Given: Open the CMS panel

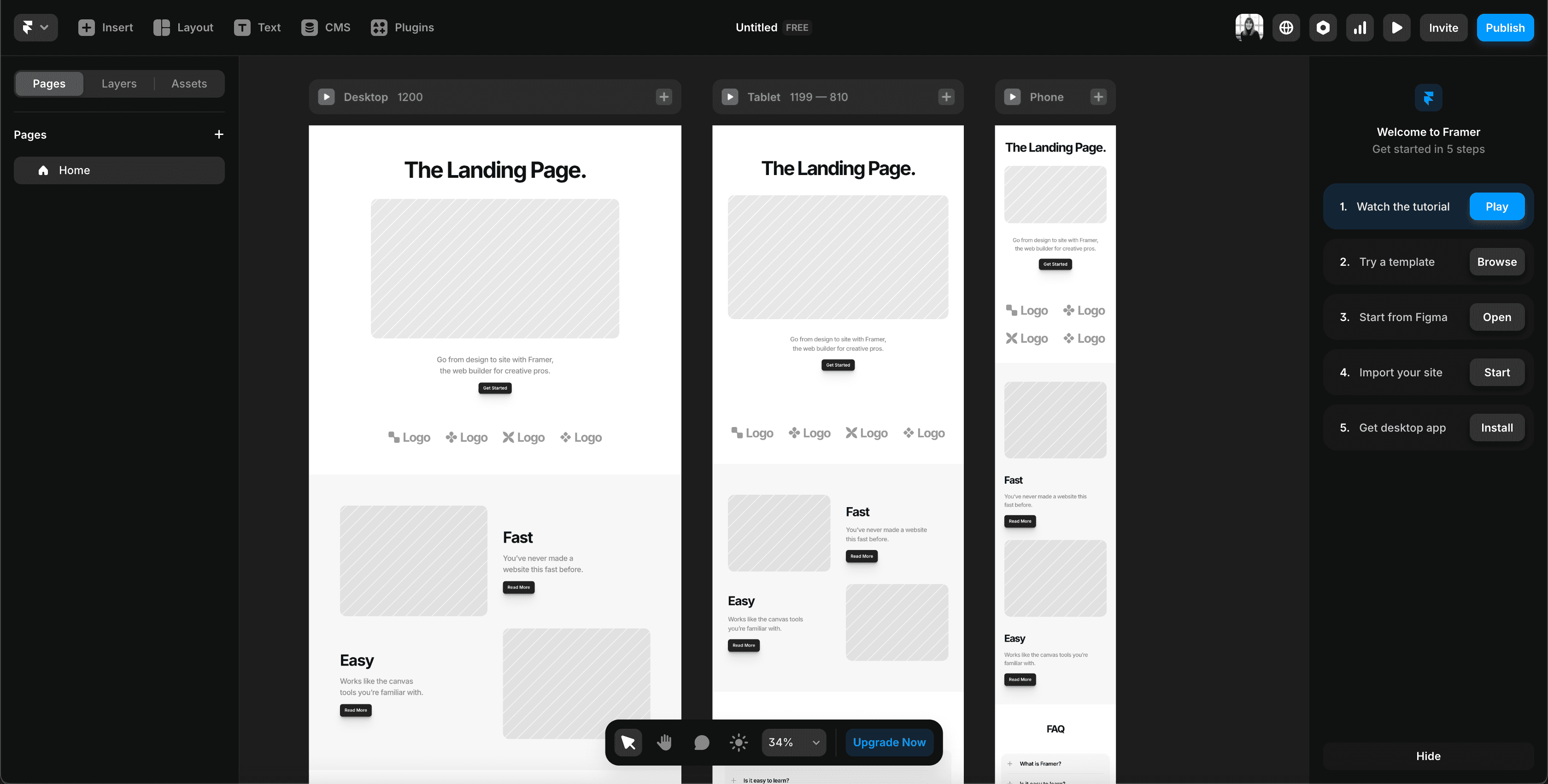Looking at the screenshot, I should 326,27.
